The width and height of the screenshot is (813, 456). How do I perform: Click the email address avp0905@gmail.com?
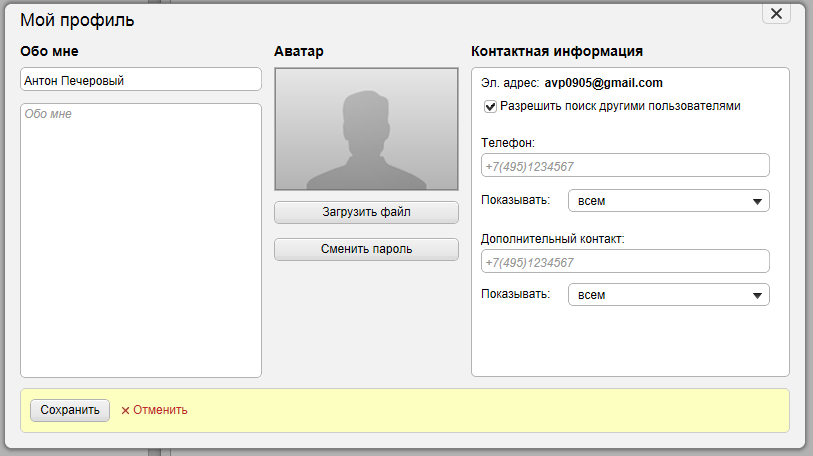coord(604,83)
